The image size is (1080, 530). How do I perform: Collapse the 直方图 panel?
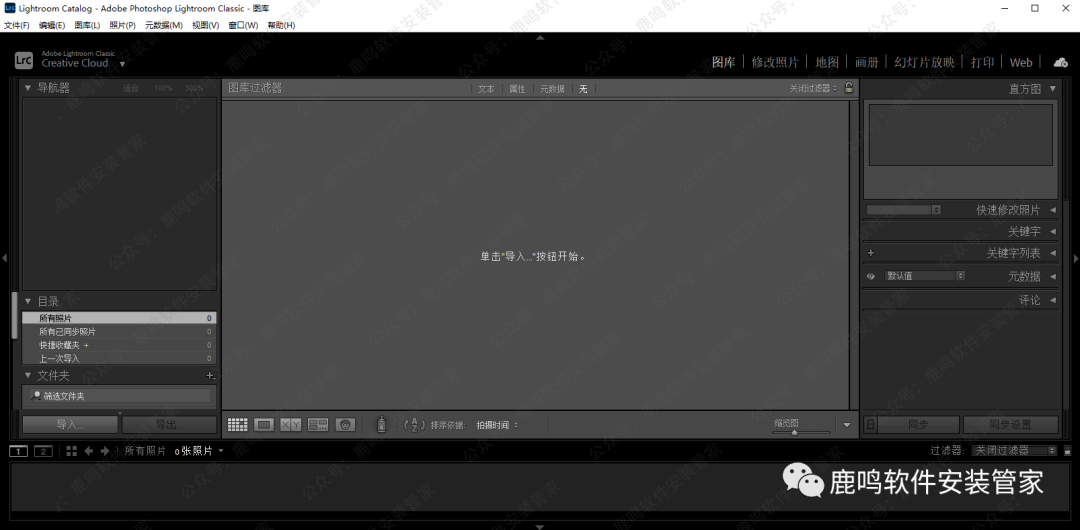coord(1052,88)
